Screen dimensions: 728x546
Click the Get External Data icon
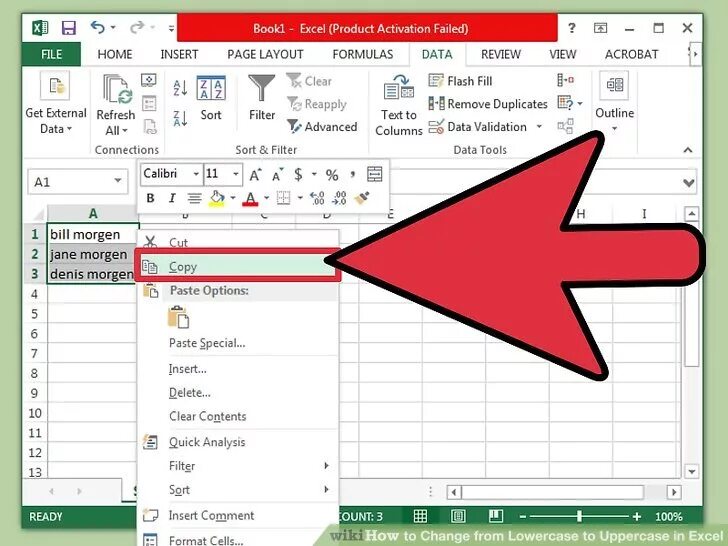55,85
